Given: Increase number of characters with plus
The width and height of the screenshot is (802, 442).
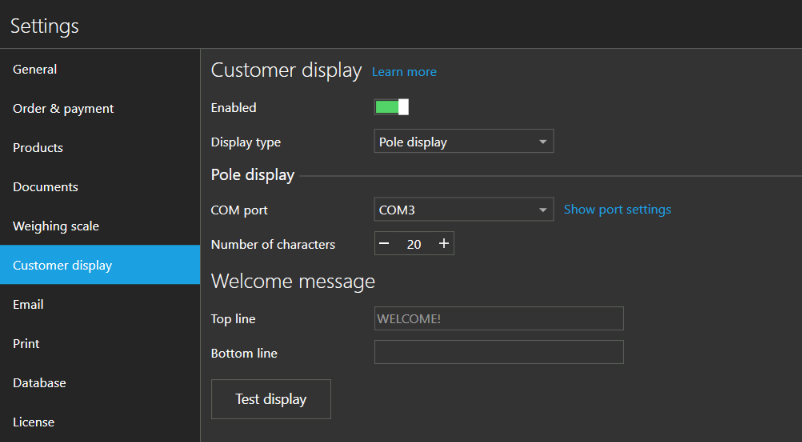Looking at the screenshot, I should coord(443,244).
